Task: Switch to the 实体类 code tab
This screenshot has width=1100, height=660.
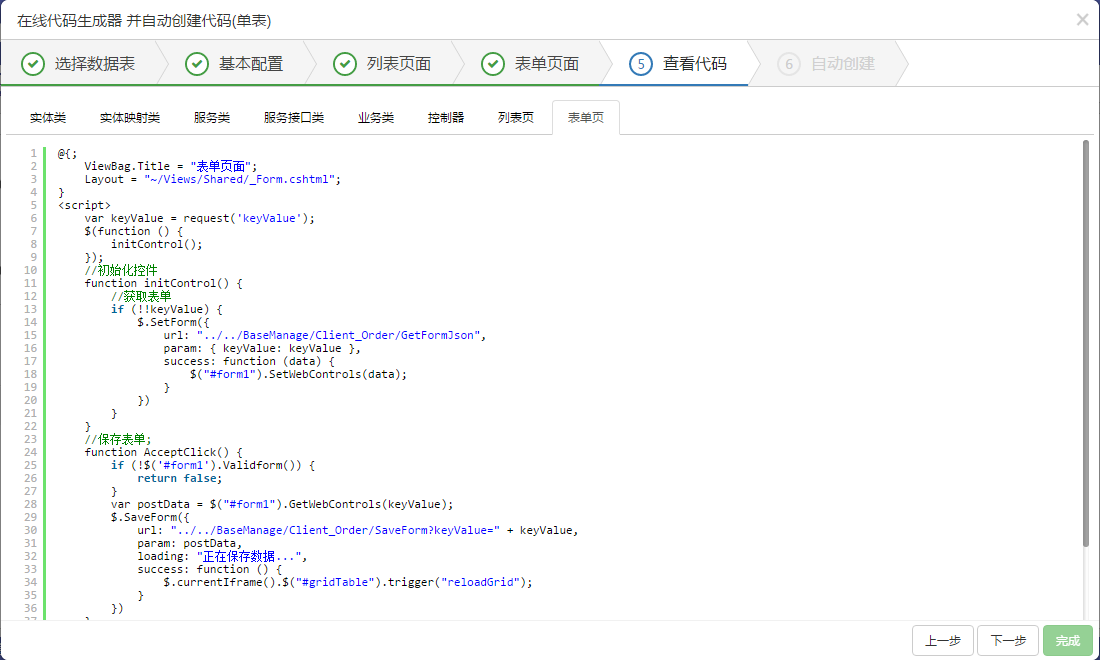Action: tap(48, 117)
